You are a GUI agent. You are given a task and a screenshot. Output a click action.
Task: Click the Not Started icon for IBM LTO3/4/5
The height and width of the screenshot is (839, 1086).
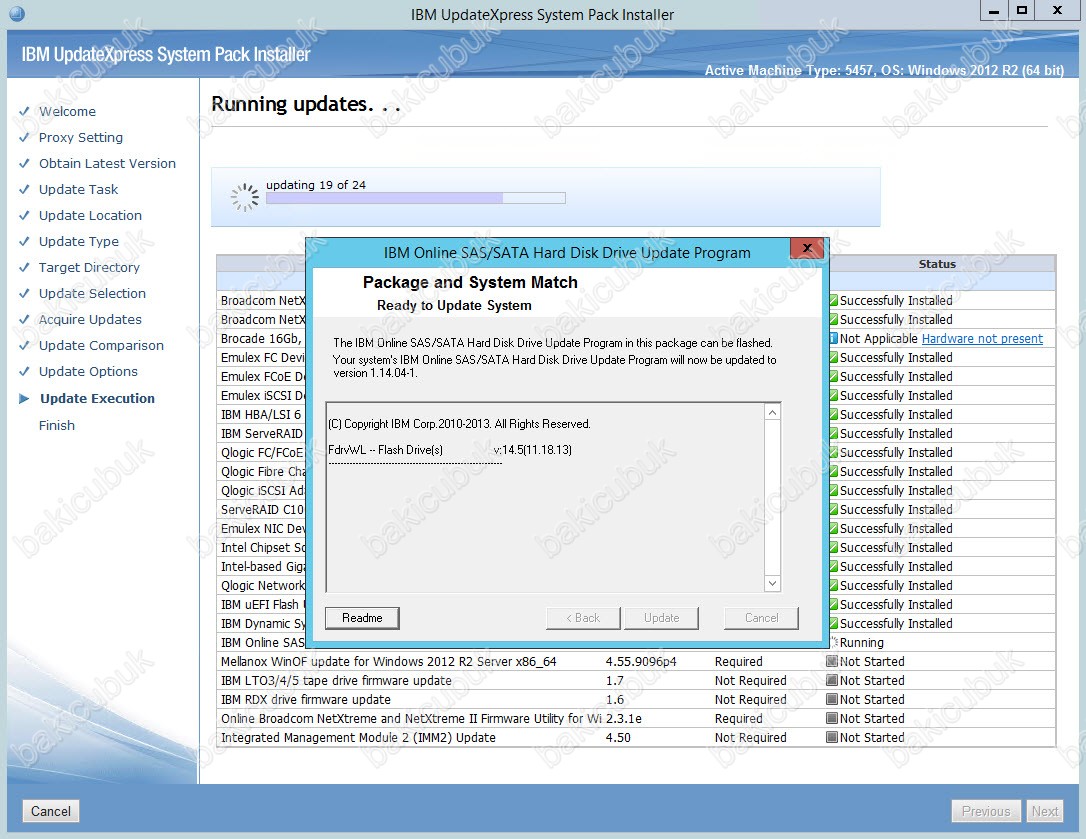[833, 680]
